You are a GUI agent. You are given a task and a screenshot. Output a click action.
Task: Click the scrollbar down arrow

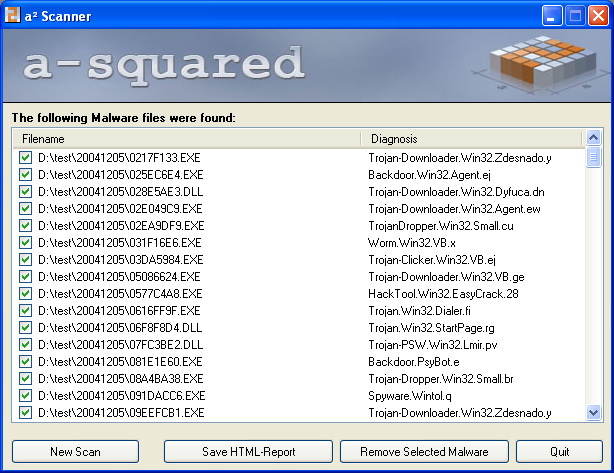click(x=593, y=413)
